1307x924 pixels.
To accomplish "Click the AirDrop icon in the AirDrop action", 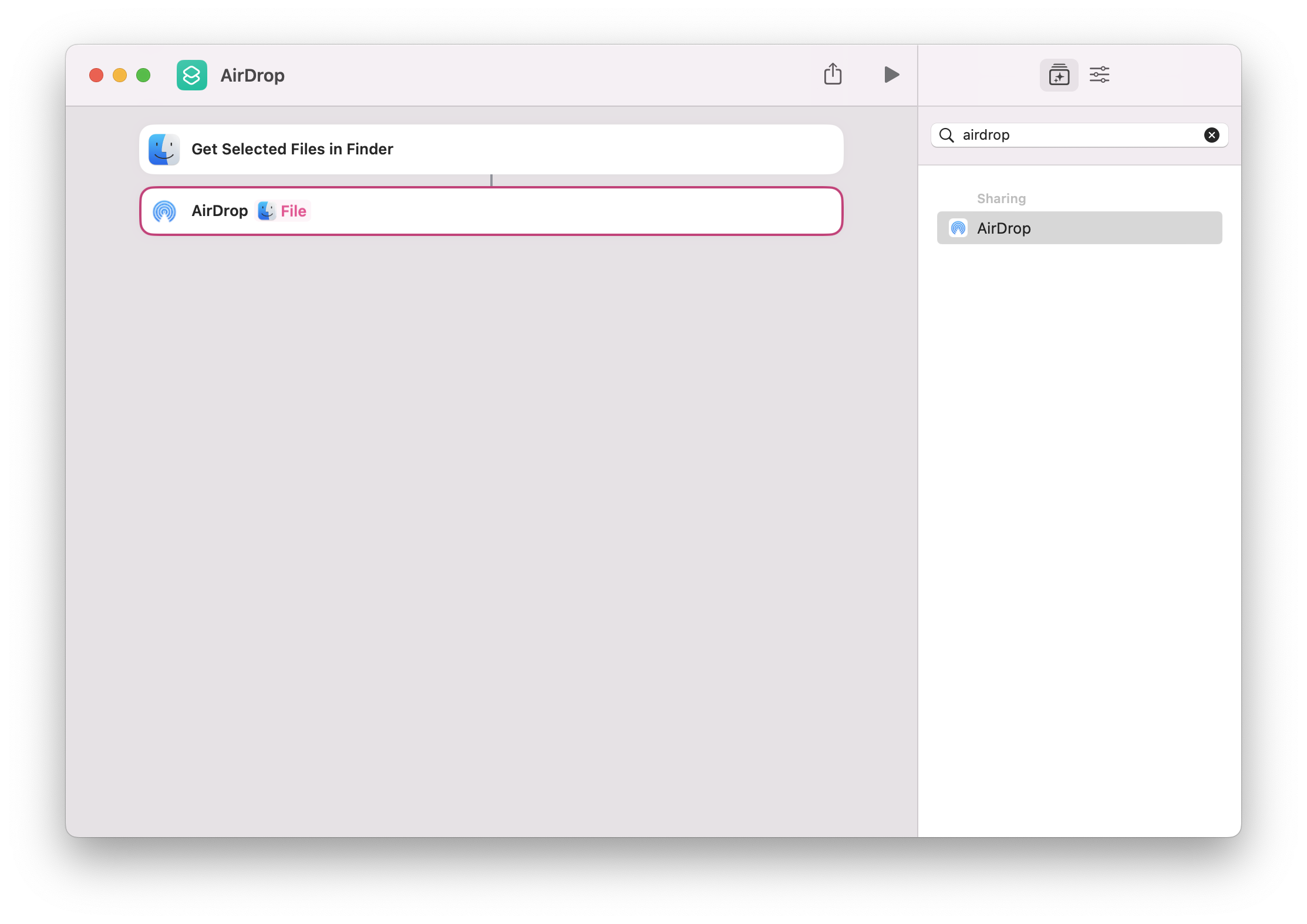I will [164, 211].
